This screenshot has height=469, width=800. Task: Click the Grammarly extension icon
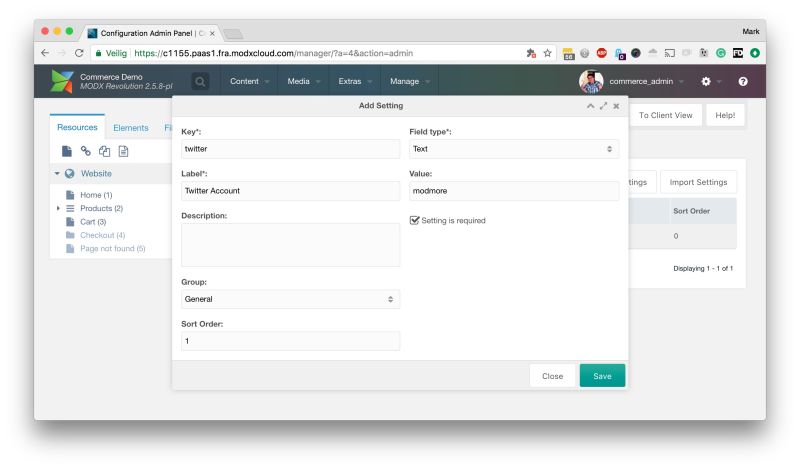[721, 53]
